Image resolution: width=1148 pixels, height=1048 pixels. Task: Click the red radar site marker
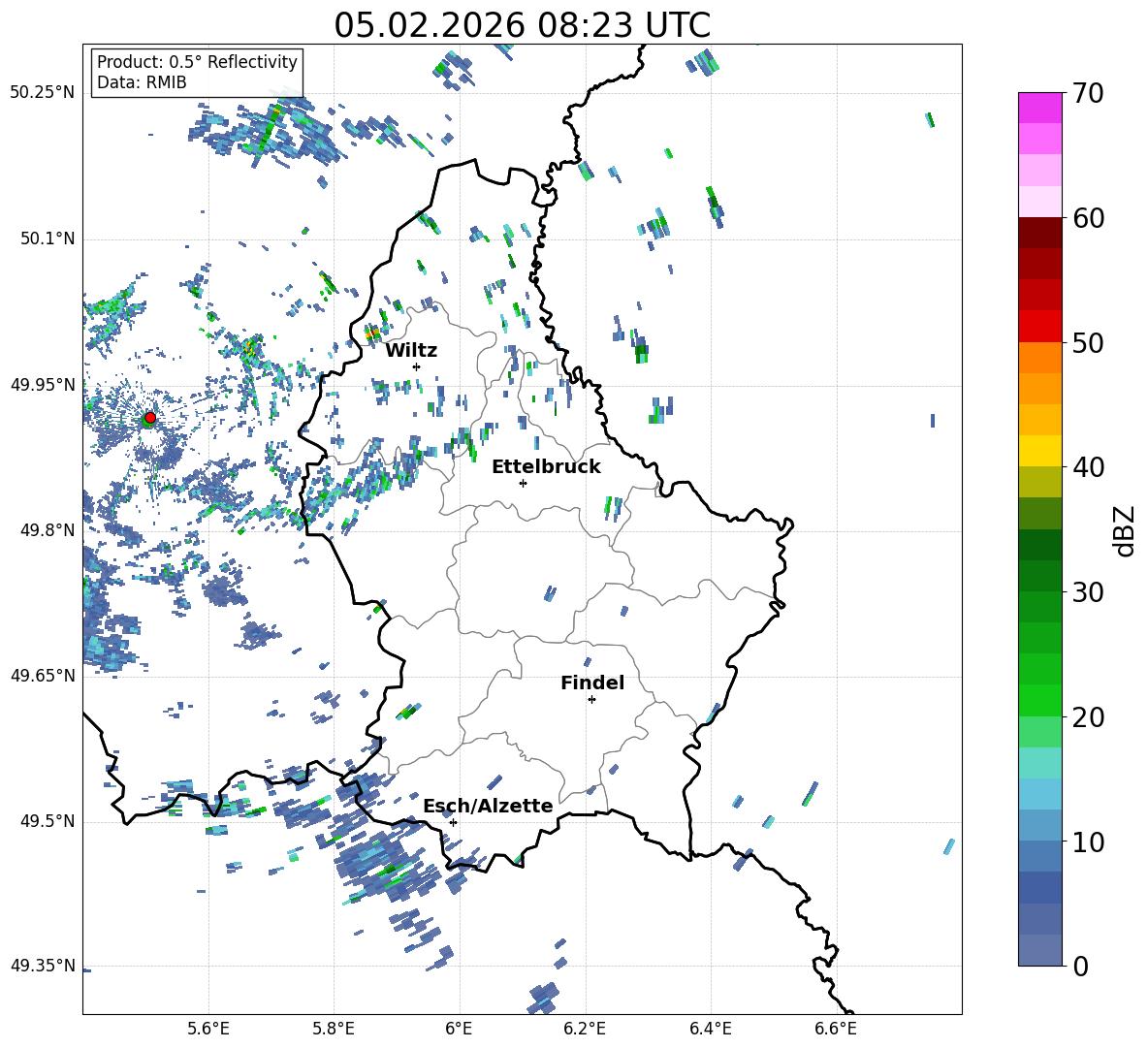pyautogui.click(x=150, y=418)
